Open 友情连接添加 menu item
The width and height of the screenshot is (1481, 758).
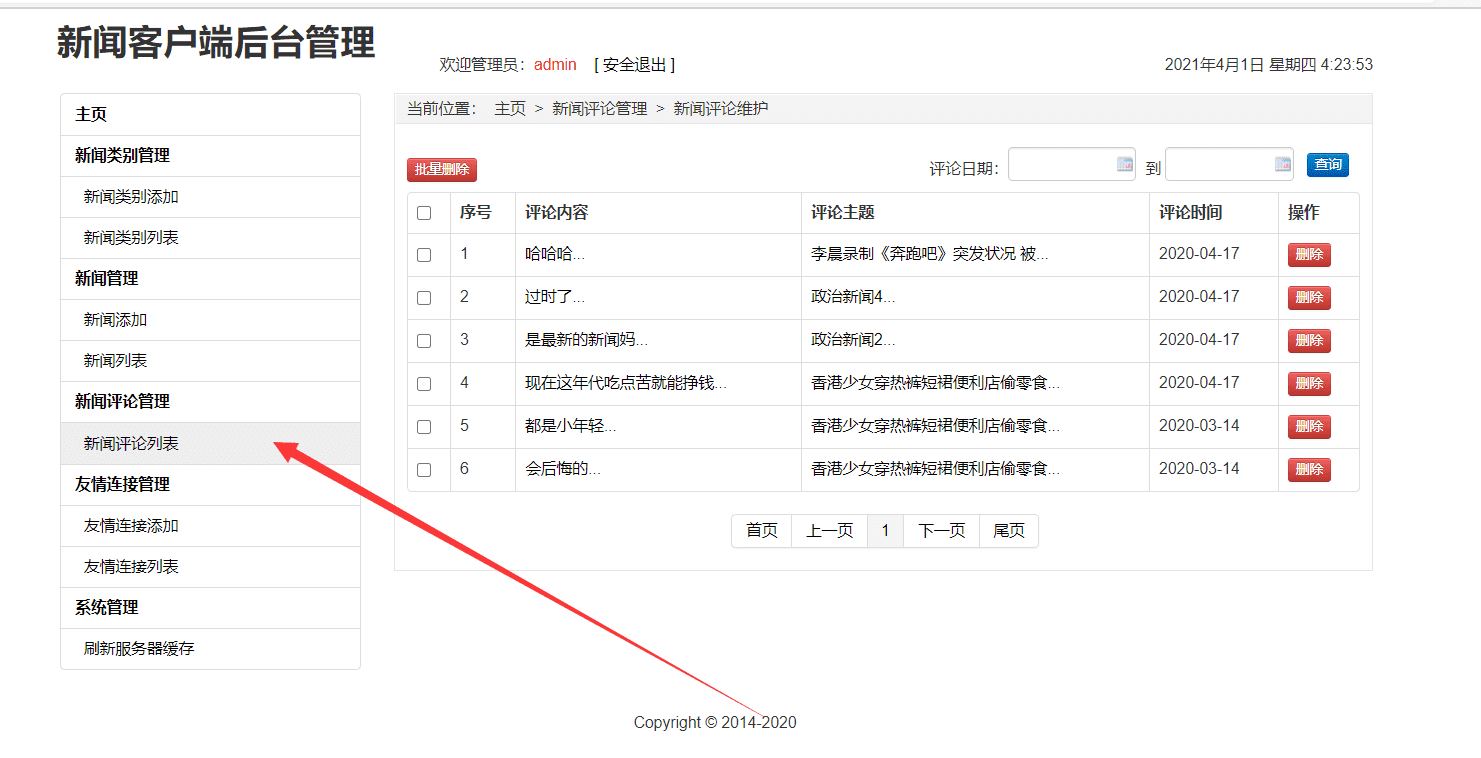tap(131, 526)
